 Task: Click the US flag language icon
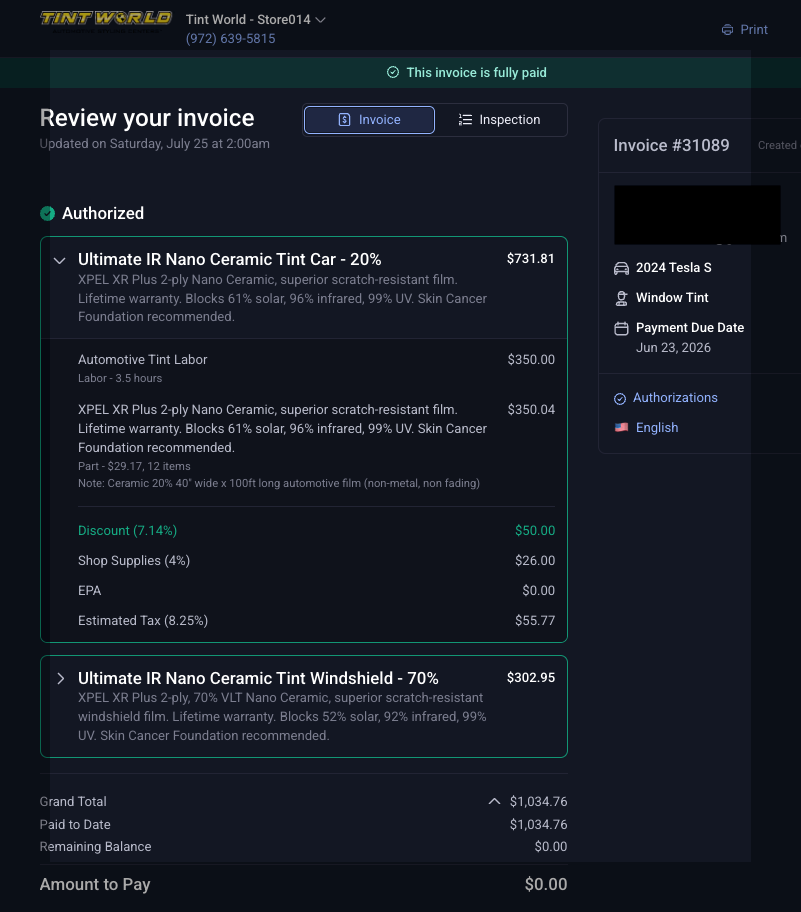[x=621, y=428]
